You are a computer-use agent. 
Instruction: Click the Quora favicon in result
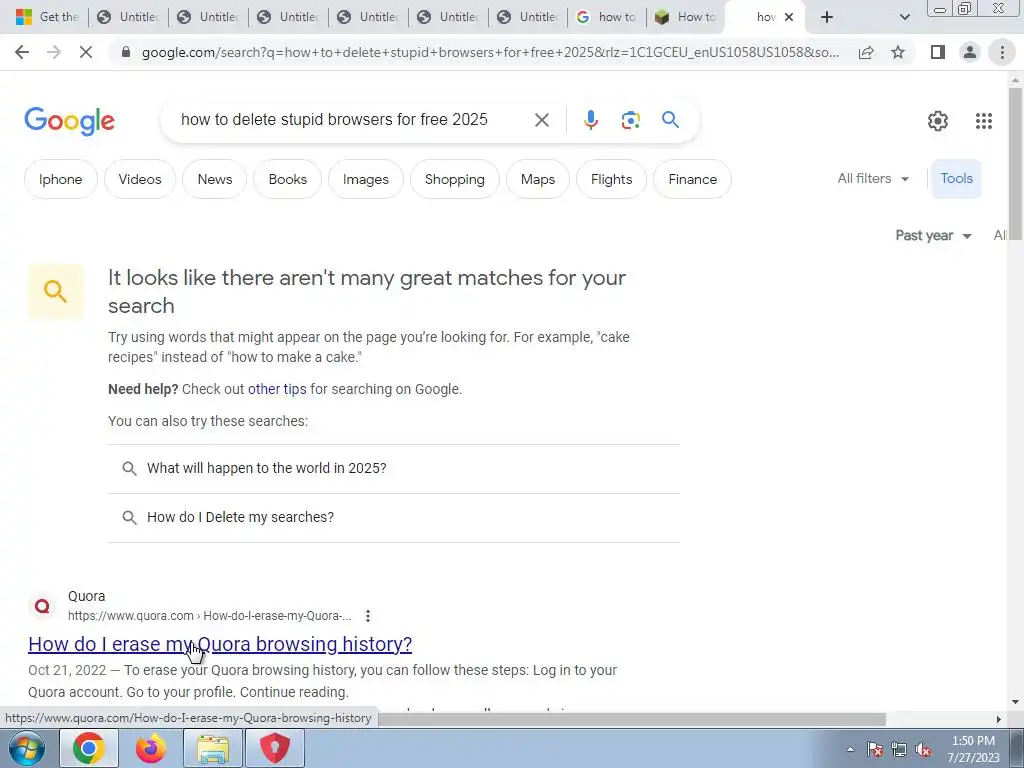tap(42, 606)
